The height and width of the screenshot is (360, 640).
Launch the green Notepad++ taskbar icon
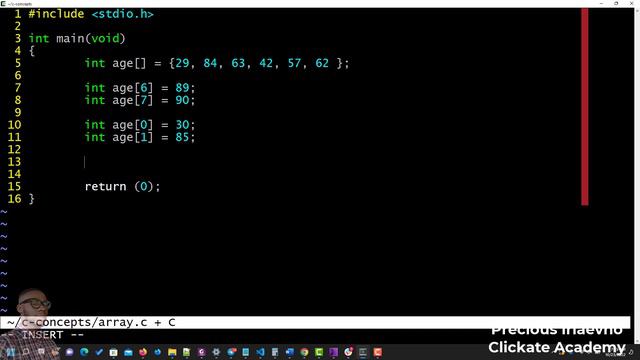187,352
